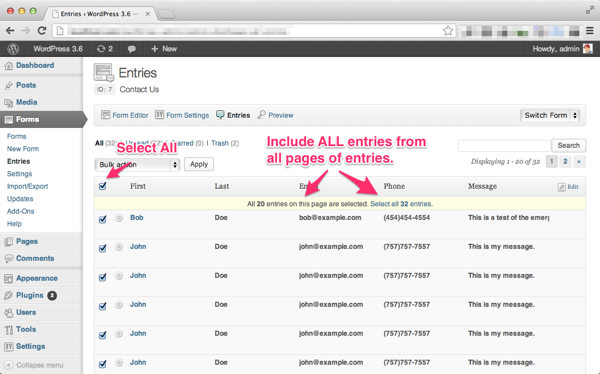600x374 pixels.
Task: Click the Users sidebar icon
Action: tap(8, 312)
